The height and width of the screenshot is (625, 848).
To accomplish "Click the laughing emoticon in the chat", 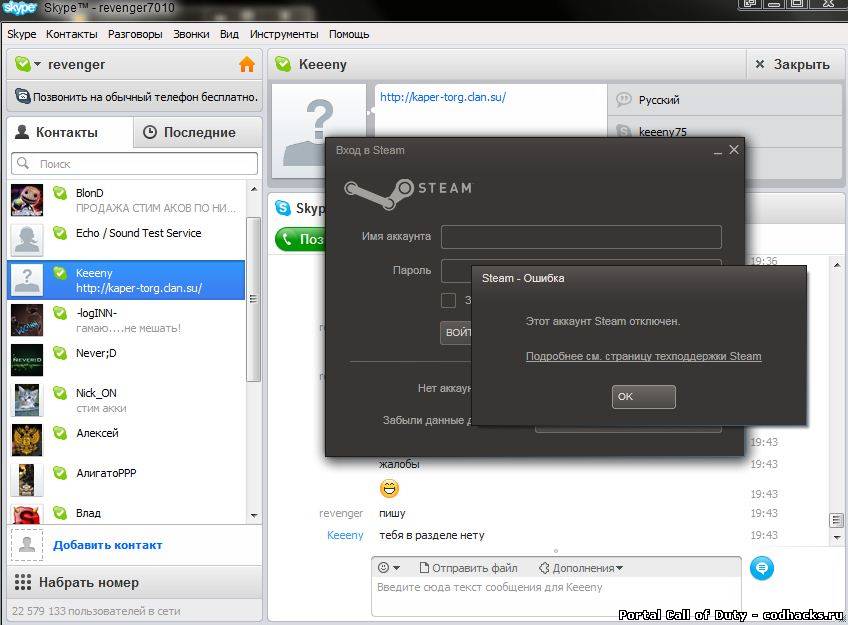I will click(389, 489).
